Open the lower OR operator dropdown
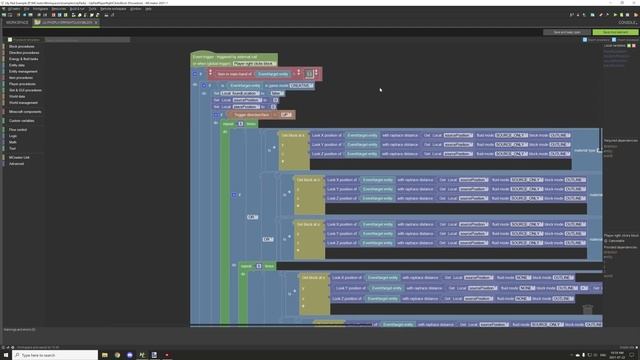 point(268,239)
